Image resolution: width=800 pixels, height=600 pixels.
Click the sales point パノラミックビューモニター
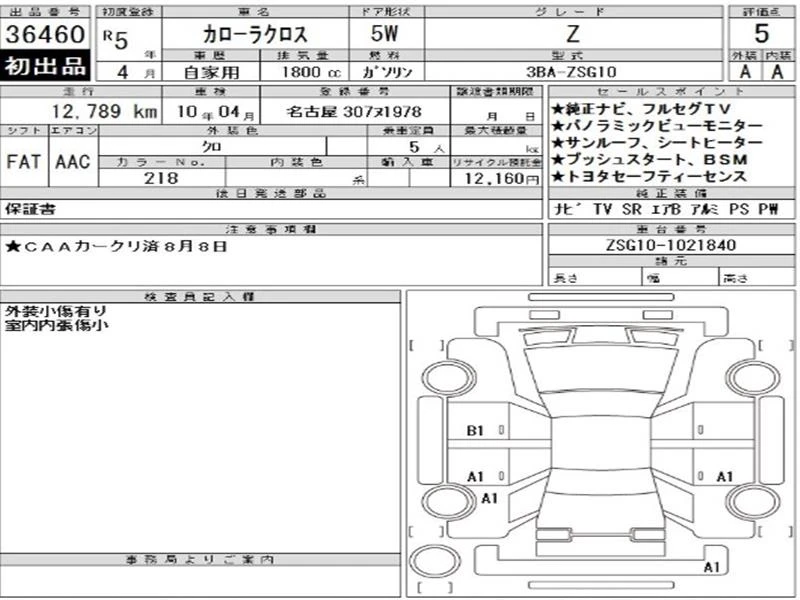coord(657,126)
